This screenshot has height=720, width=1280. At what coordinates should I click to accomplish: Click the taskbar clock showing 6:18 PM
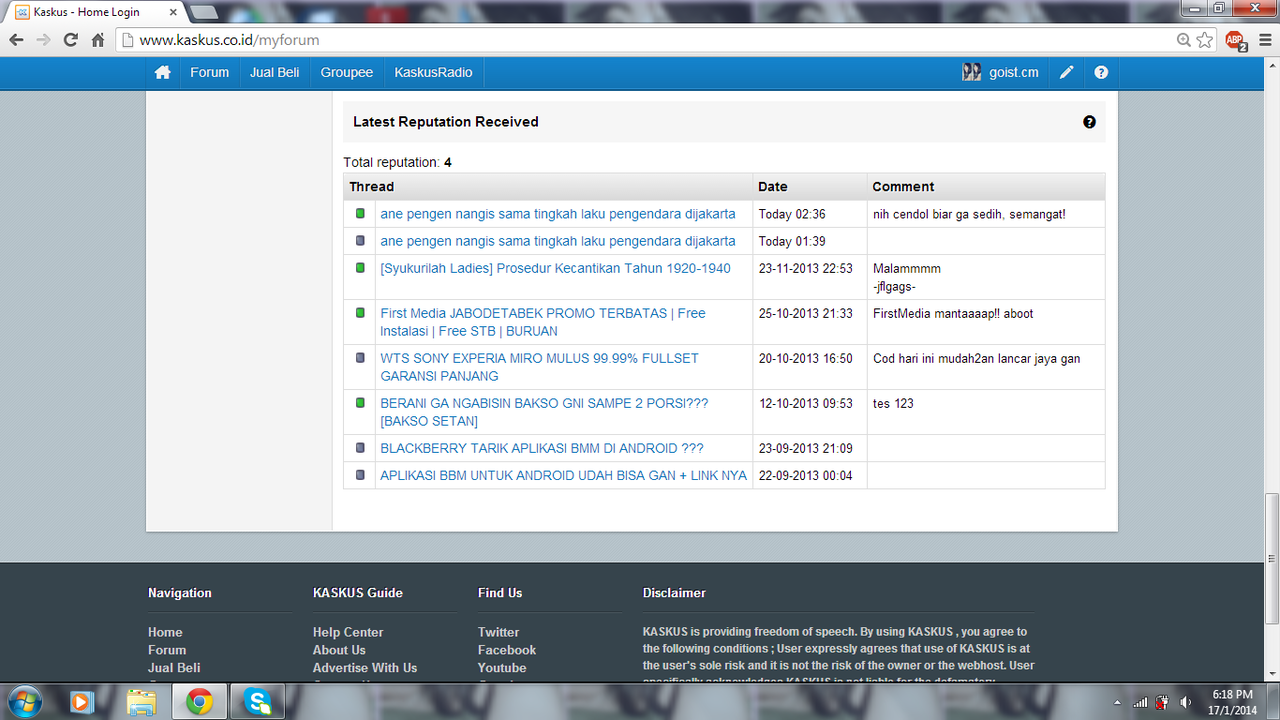[1232, 702]
